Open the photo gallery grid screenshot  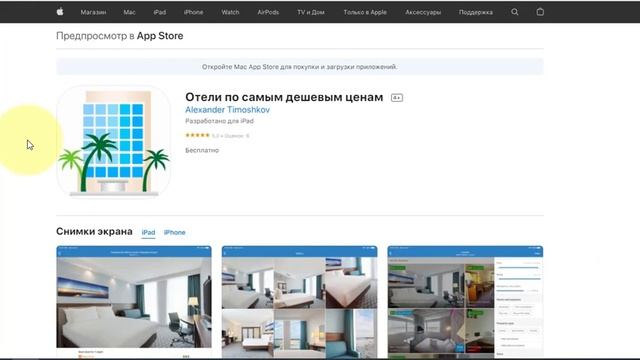(299, 302)
